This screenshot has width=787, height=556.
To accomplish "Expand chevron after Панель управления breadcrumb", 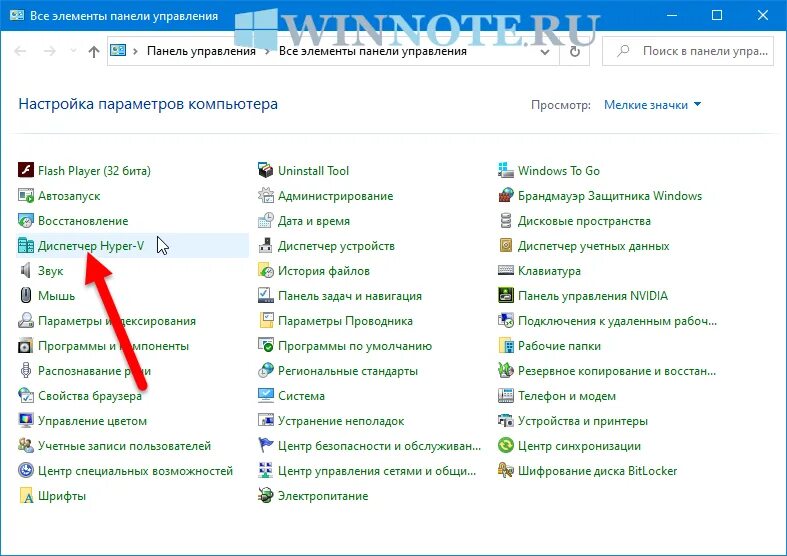I will (x=267, y=51).
